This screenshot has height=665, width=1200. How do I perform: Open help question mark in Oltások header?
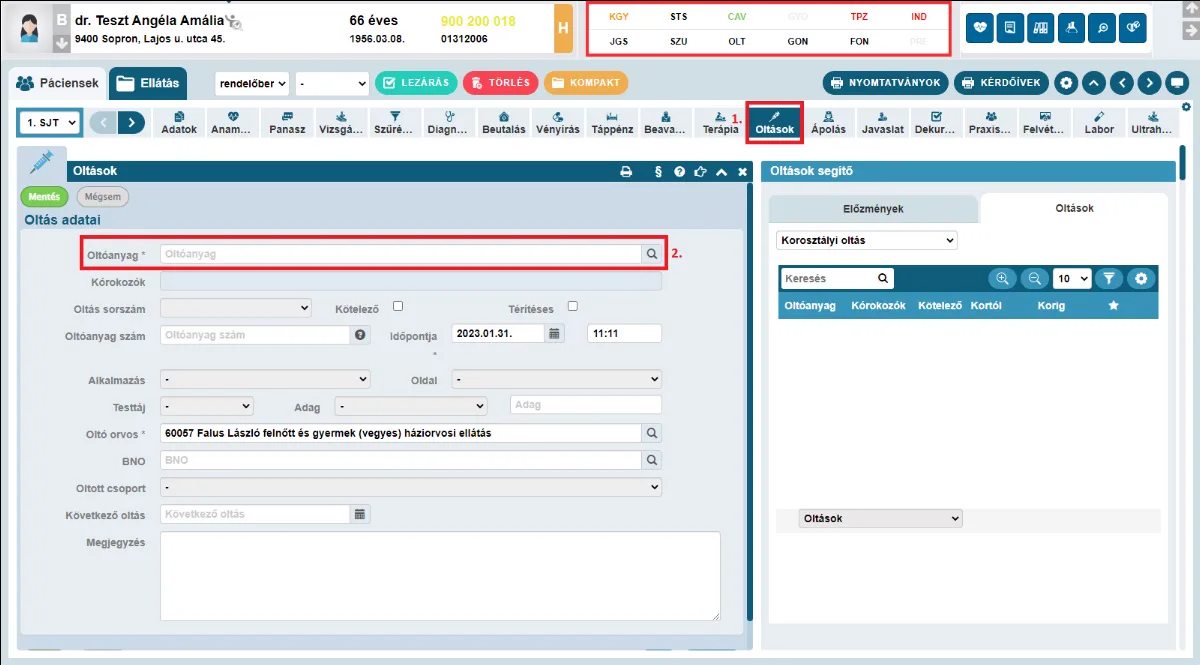pos(680,172)
